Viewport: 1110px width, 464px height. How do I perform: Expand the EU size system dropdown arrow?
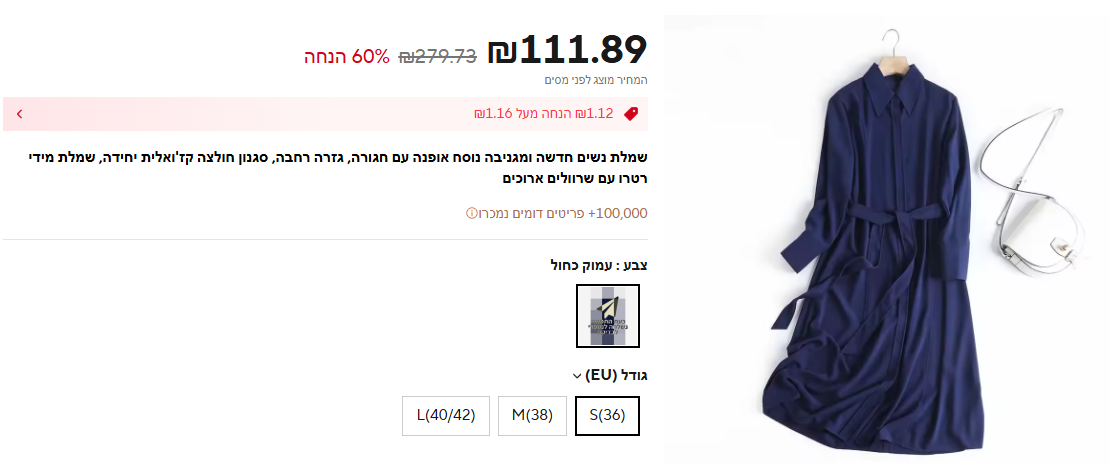(x=577, y=376)
